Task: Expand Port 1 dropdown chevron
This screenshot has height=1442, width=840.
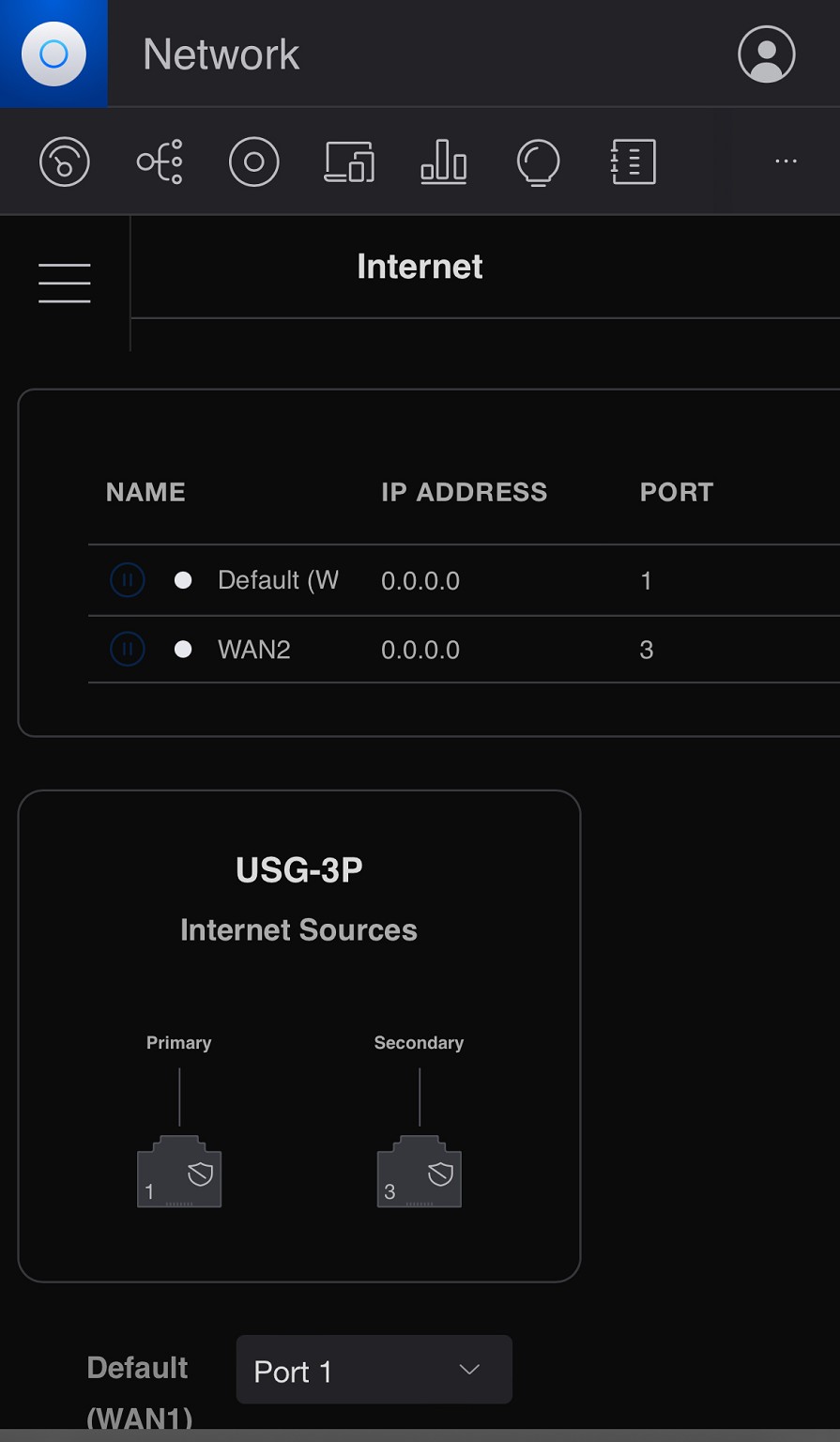Action: [x=469, y=1371]
